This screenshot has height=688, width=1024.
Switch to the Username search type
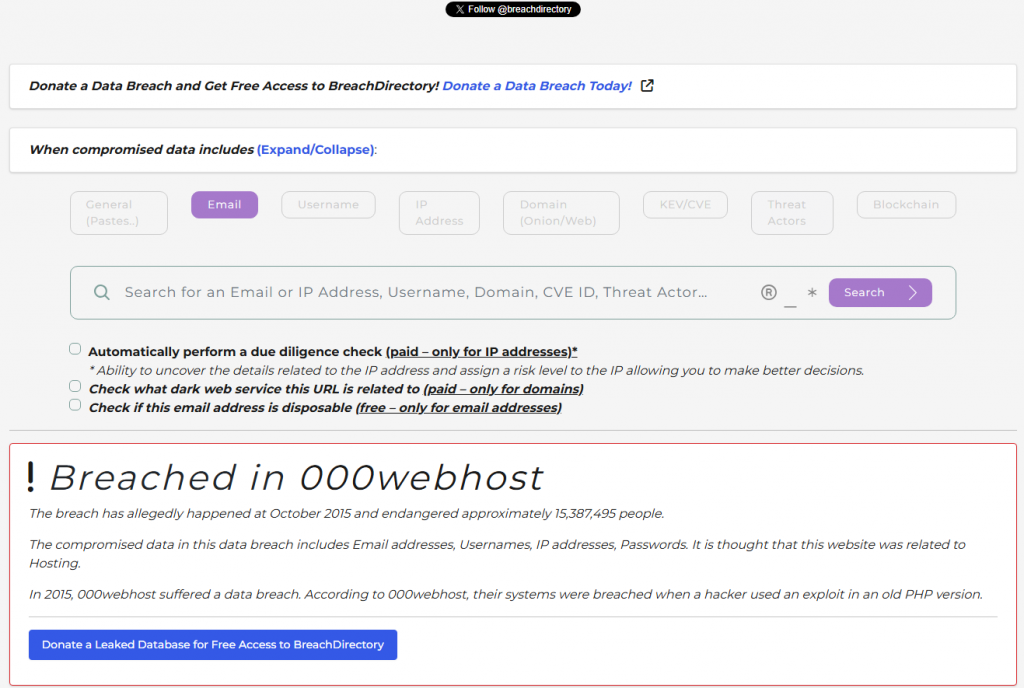pos(328,205)
